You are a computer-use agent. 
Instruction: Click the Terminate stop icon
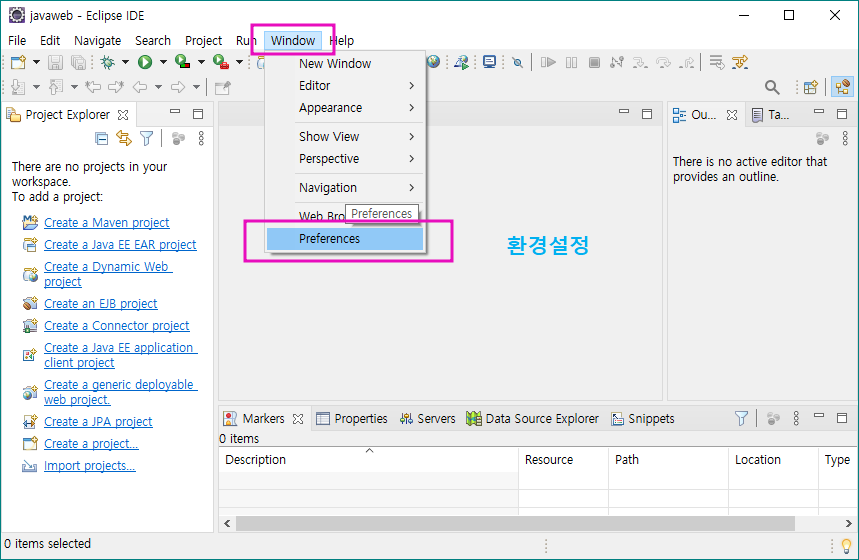coord(594,62)
